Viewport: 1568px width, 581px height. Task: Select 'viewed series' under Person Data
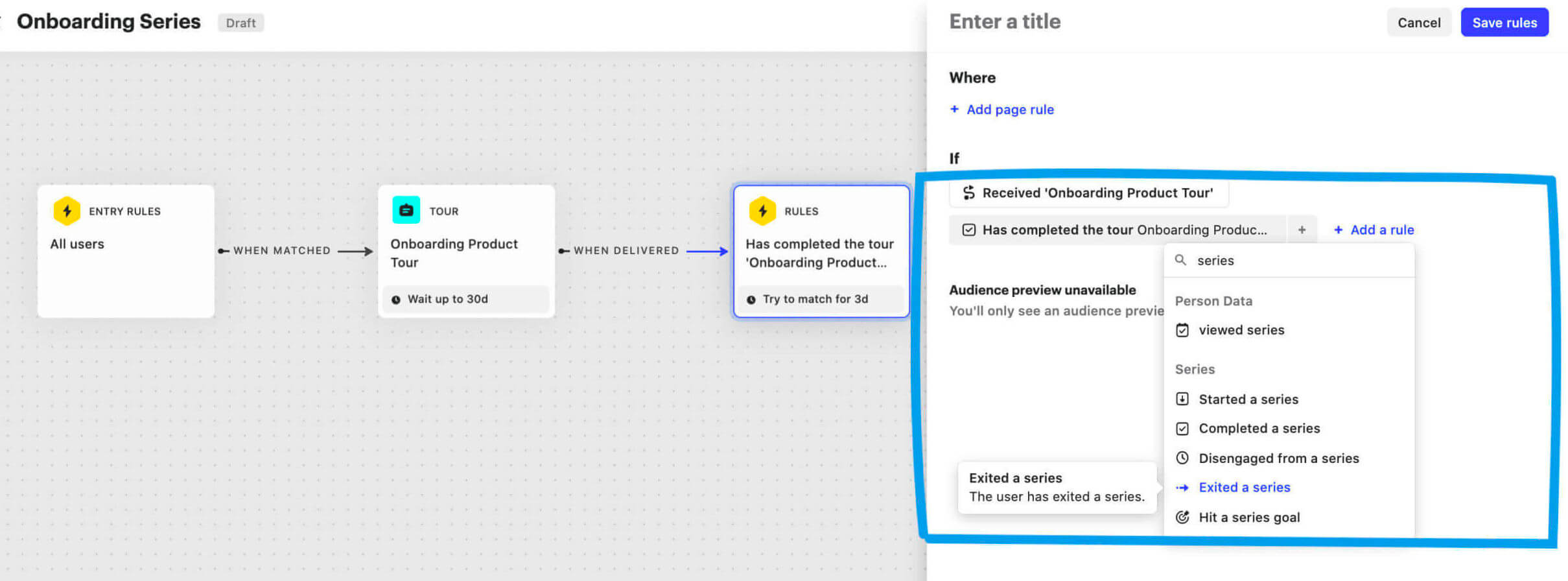tap(1241, 330)
